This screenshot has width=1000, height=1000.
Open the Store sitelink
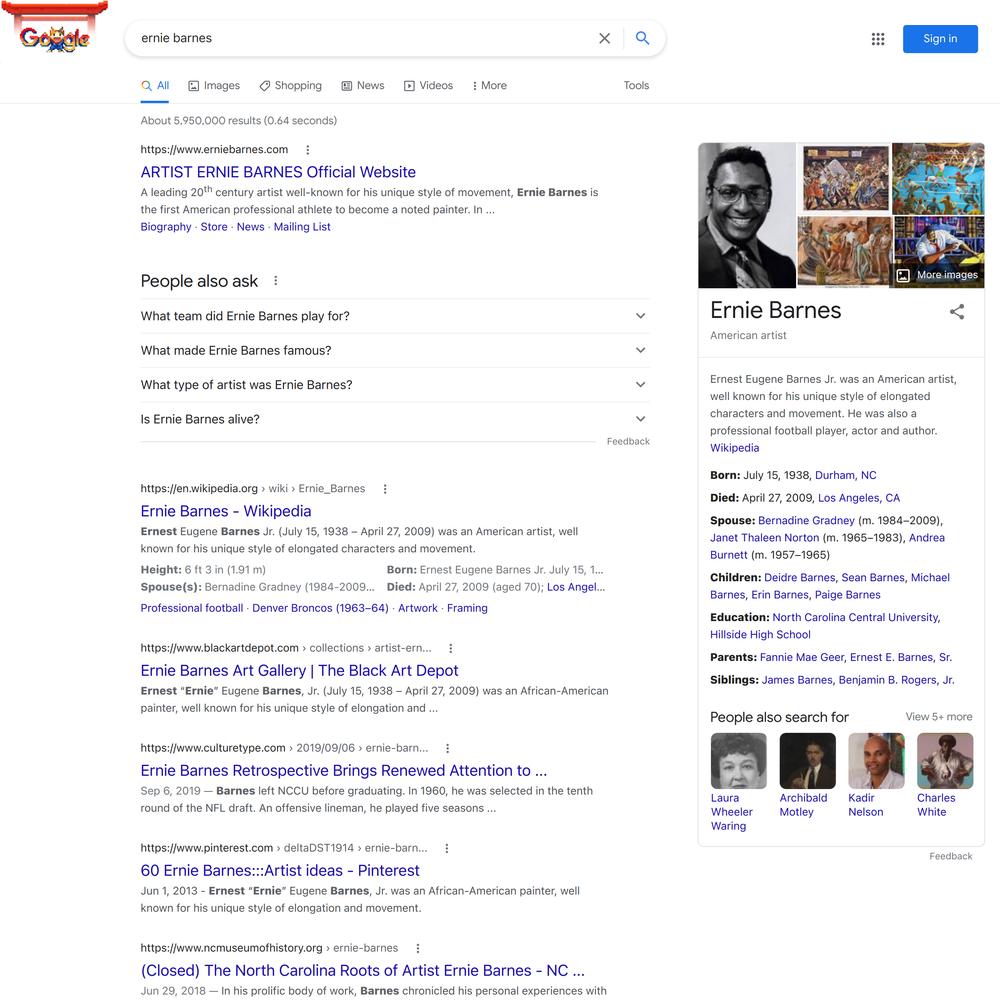[x=214, y=227]
